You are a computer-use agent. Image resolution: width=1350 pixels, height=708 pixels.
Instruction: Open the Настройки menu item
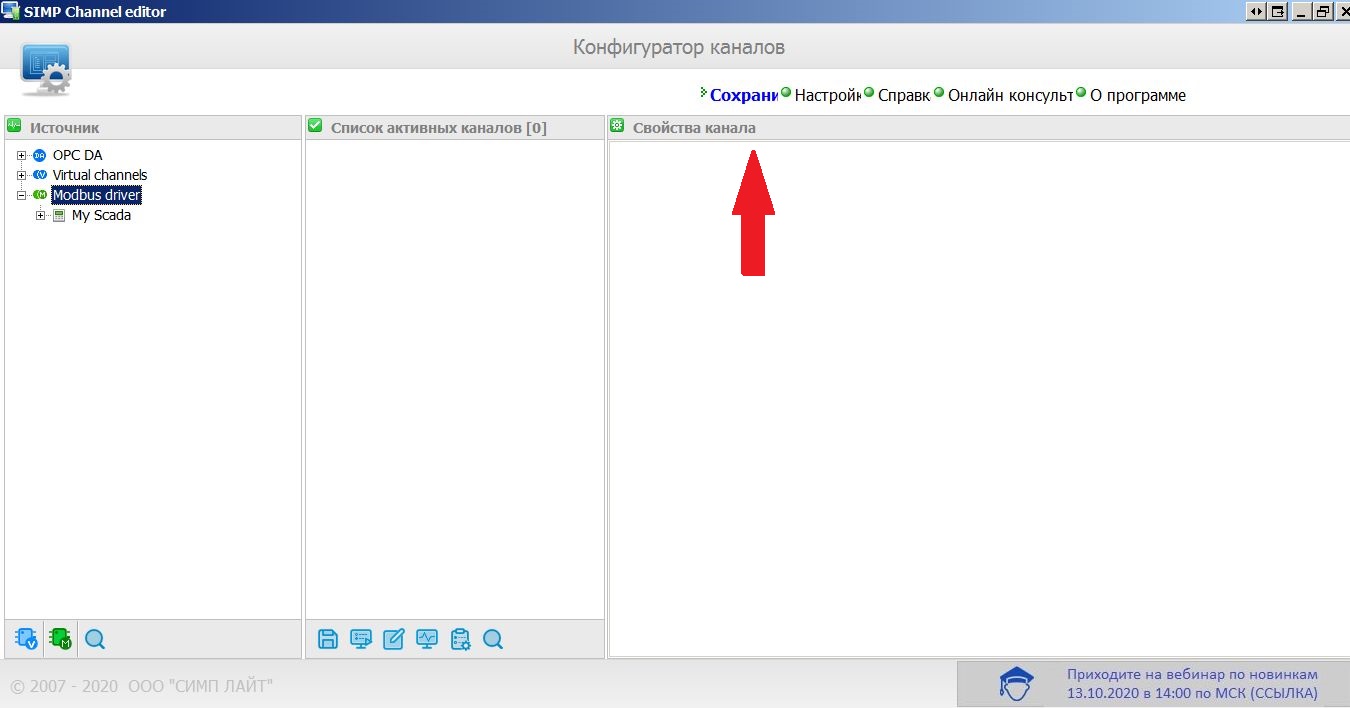(827, 96)
